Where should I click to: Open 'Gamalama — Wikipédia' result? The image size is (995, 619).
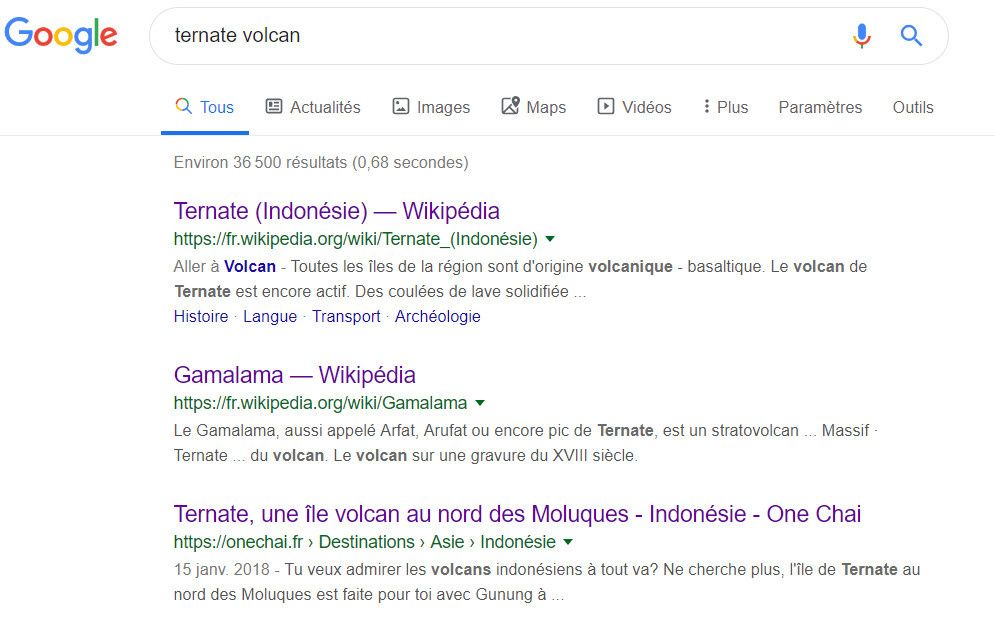(294, 375)
